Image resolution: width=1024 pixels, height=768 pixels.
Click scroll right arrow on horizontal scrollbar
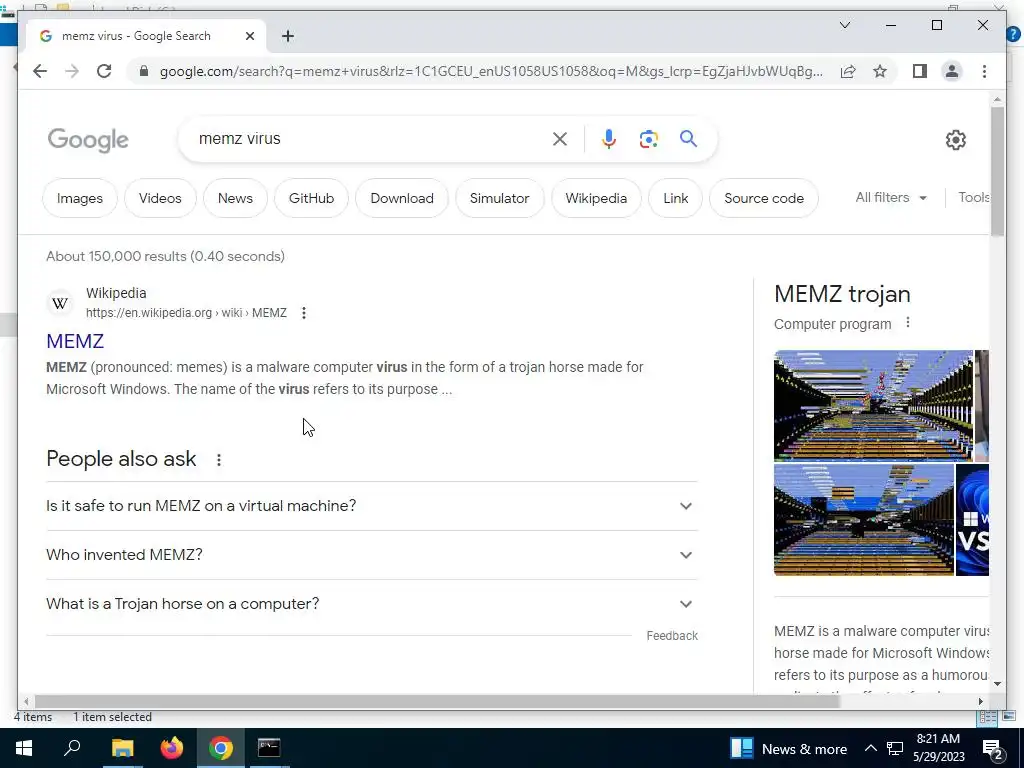tap(981, 701)
